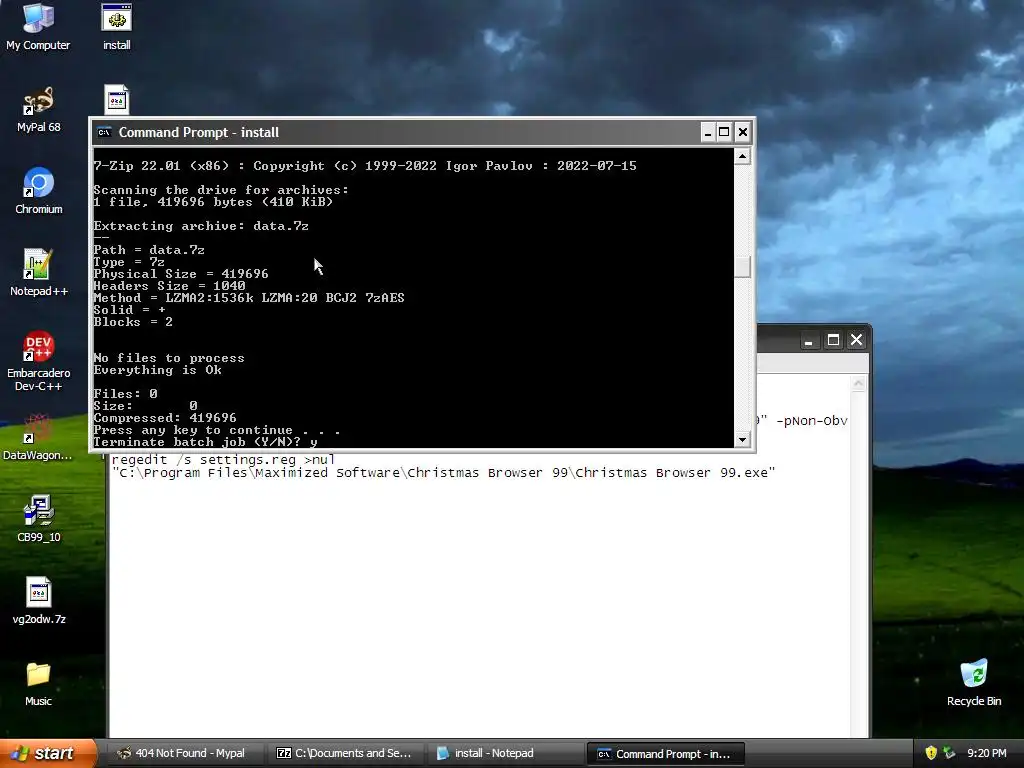
Task: Click the Christmas Browser 99.exe path in Notepad
Action: (443, 473)
